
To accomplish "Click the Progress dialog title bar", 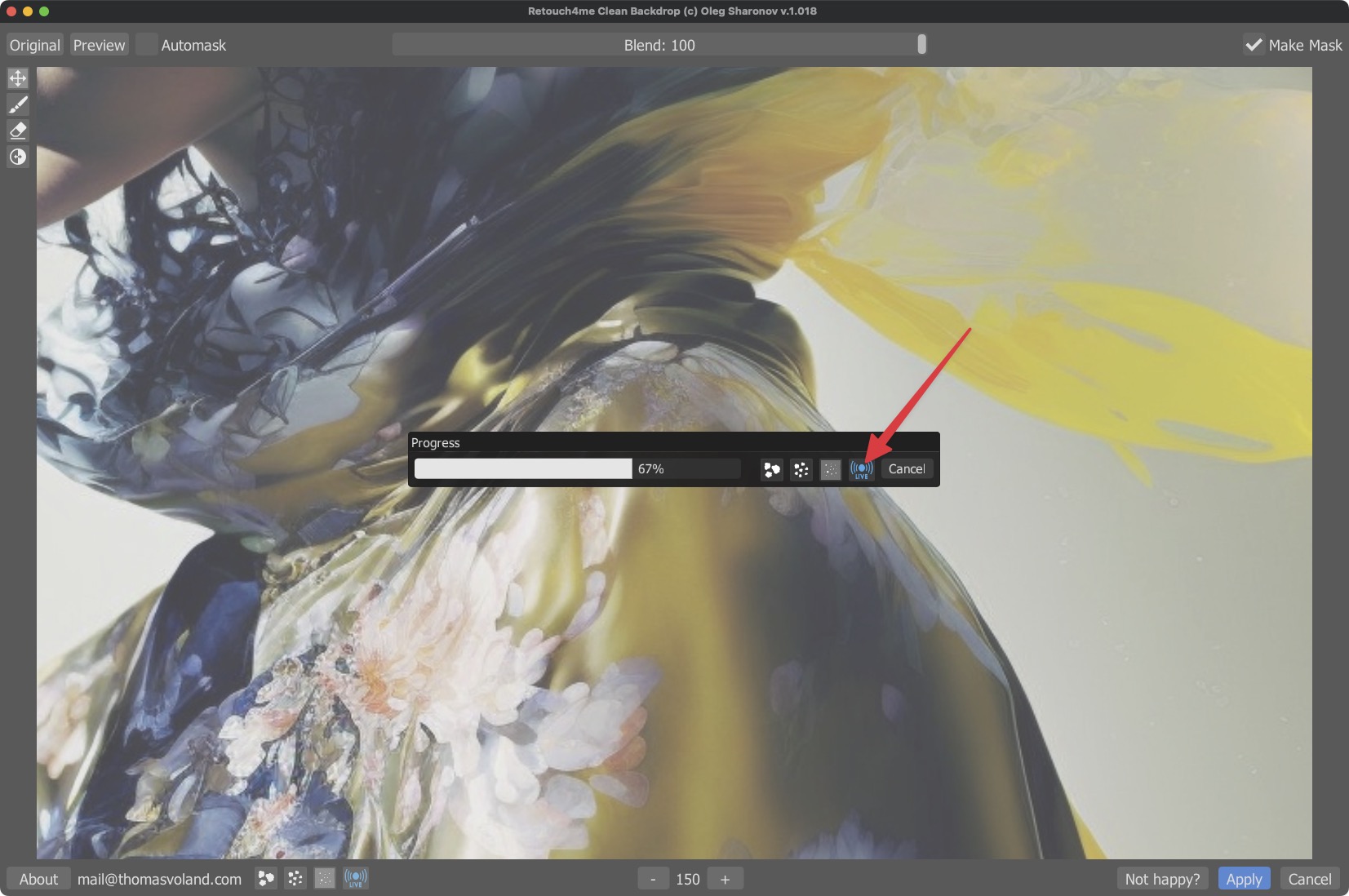I will [x=674, y=442].
